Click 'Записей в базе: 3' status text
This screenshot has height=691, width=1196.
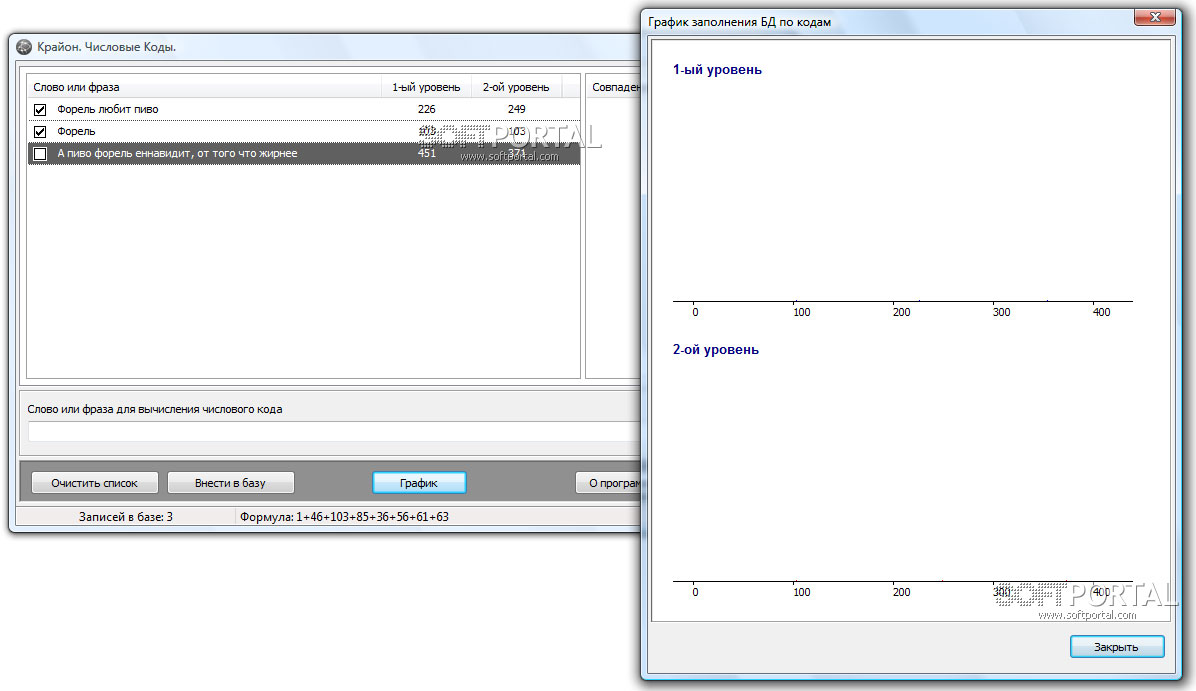click(126, 517)
